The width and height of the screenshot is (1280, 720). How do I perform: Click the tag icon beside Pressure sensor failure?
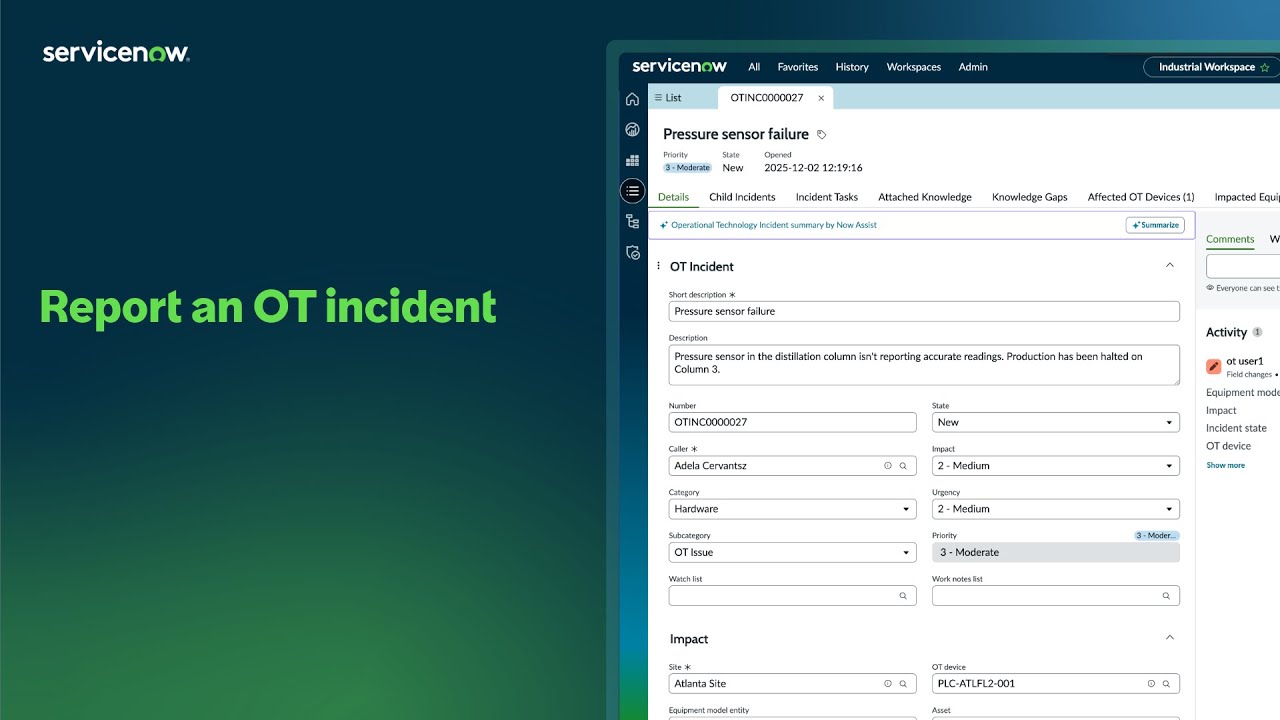tap(822, 133)
